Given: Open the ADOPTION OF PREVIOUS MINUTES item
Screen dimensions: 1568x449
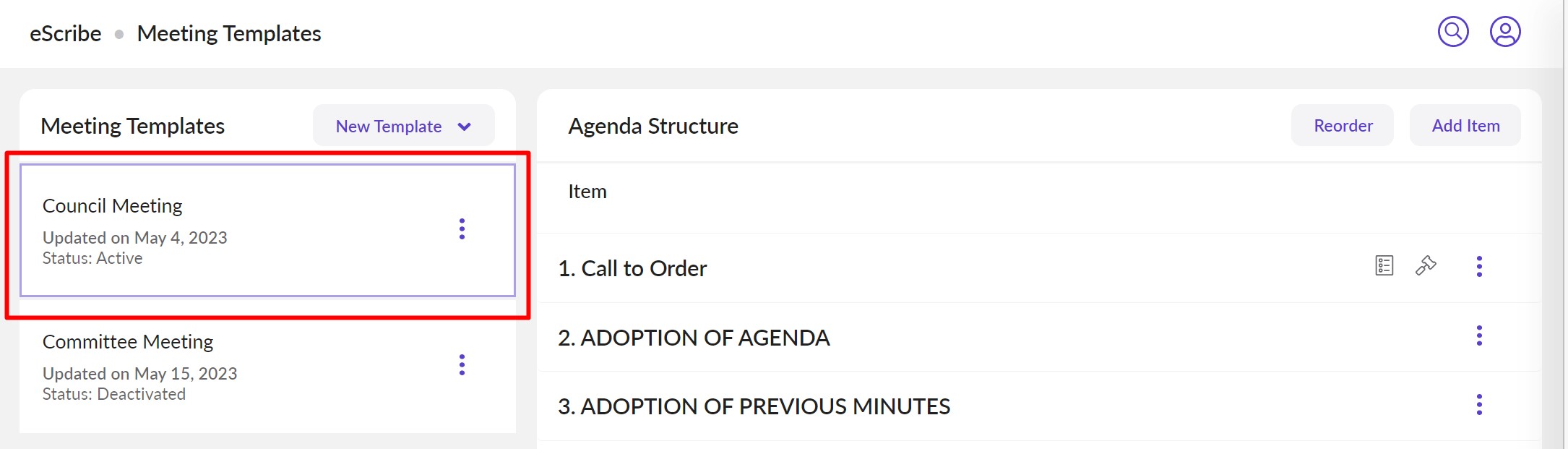Looking at the screenshot, I should point(754,406).
